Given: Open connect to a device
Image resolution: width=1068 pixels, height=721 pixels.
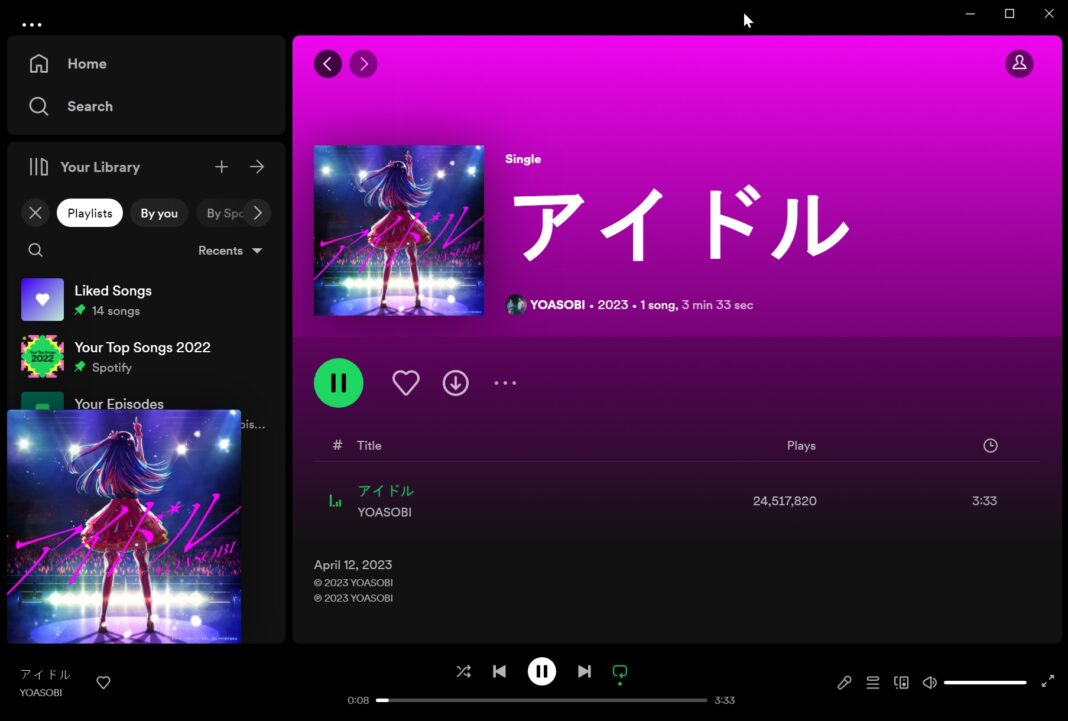Looking at the screenshot, I should pos(901,682).
